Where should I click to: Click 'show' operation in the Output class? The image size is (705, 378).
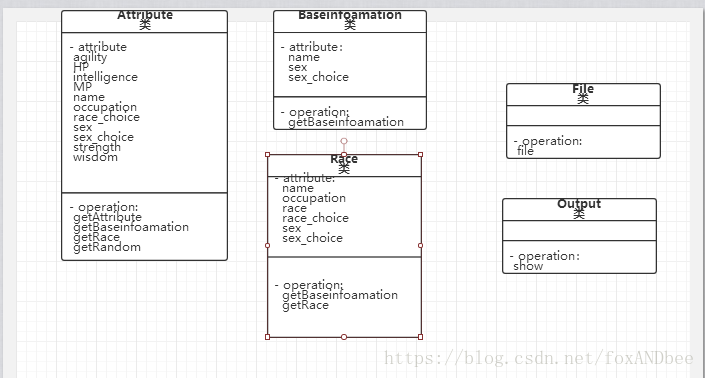coord(528,267)
